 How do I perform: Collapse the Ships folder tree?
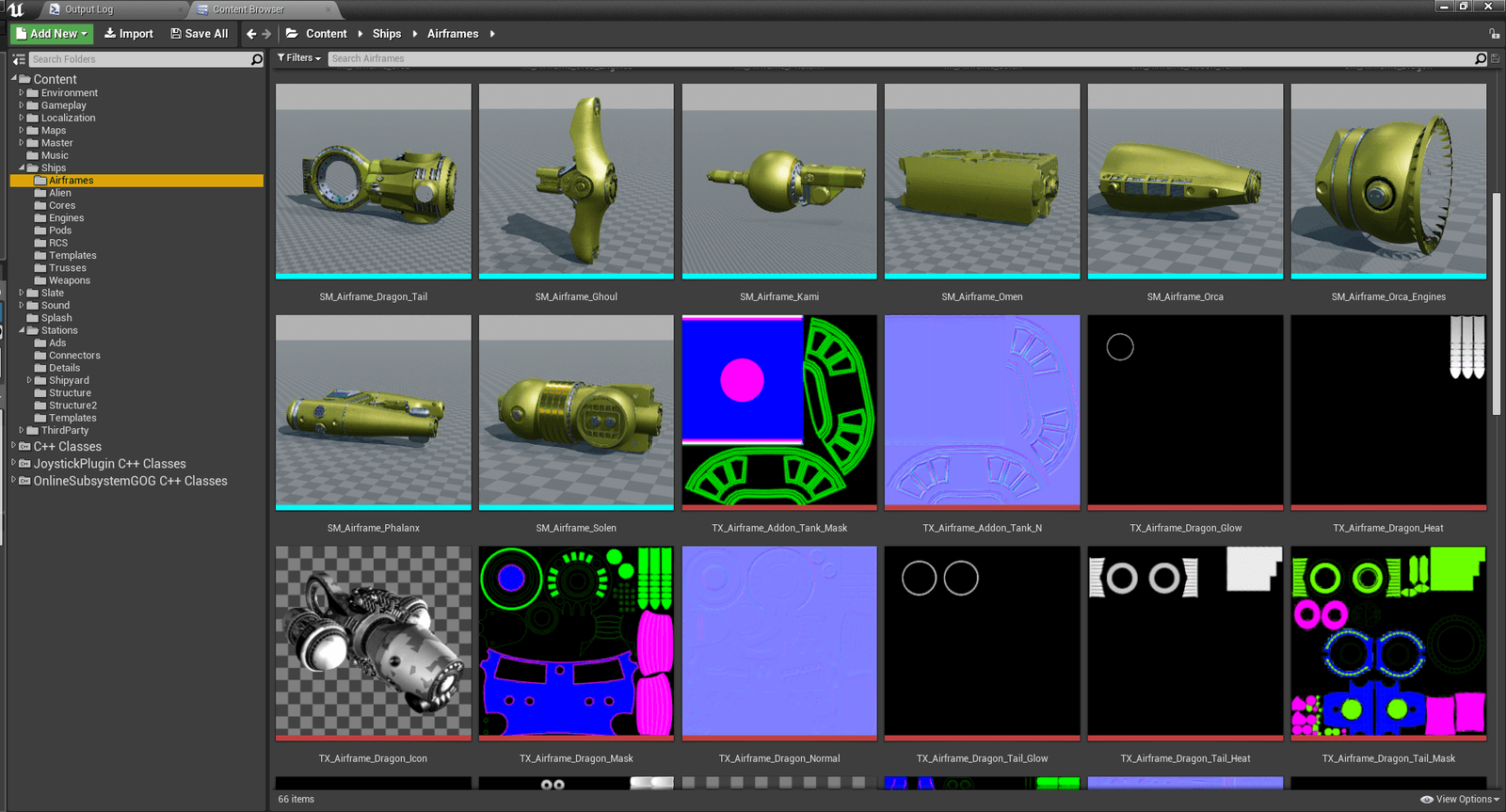click(x=22, y=167)
